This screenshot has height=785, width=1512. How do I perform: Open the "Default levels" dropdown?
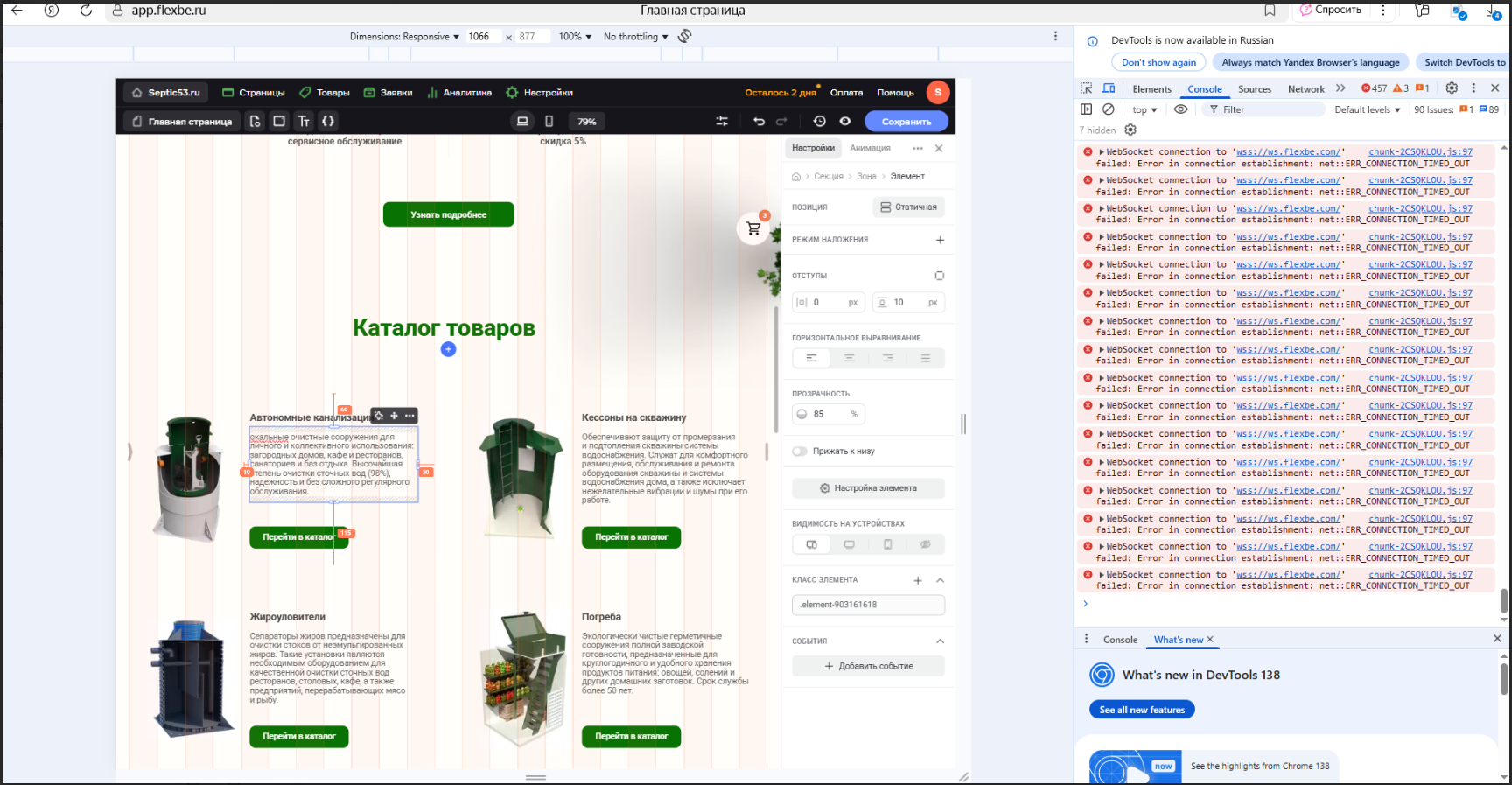pyautogui.click(x=1367, y=109)
